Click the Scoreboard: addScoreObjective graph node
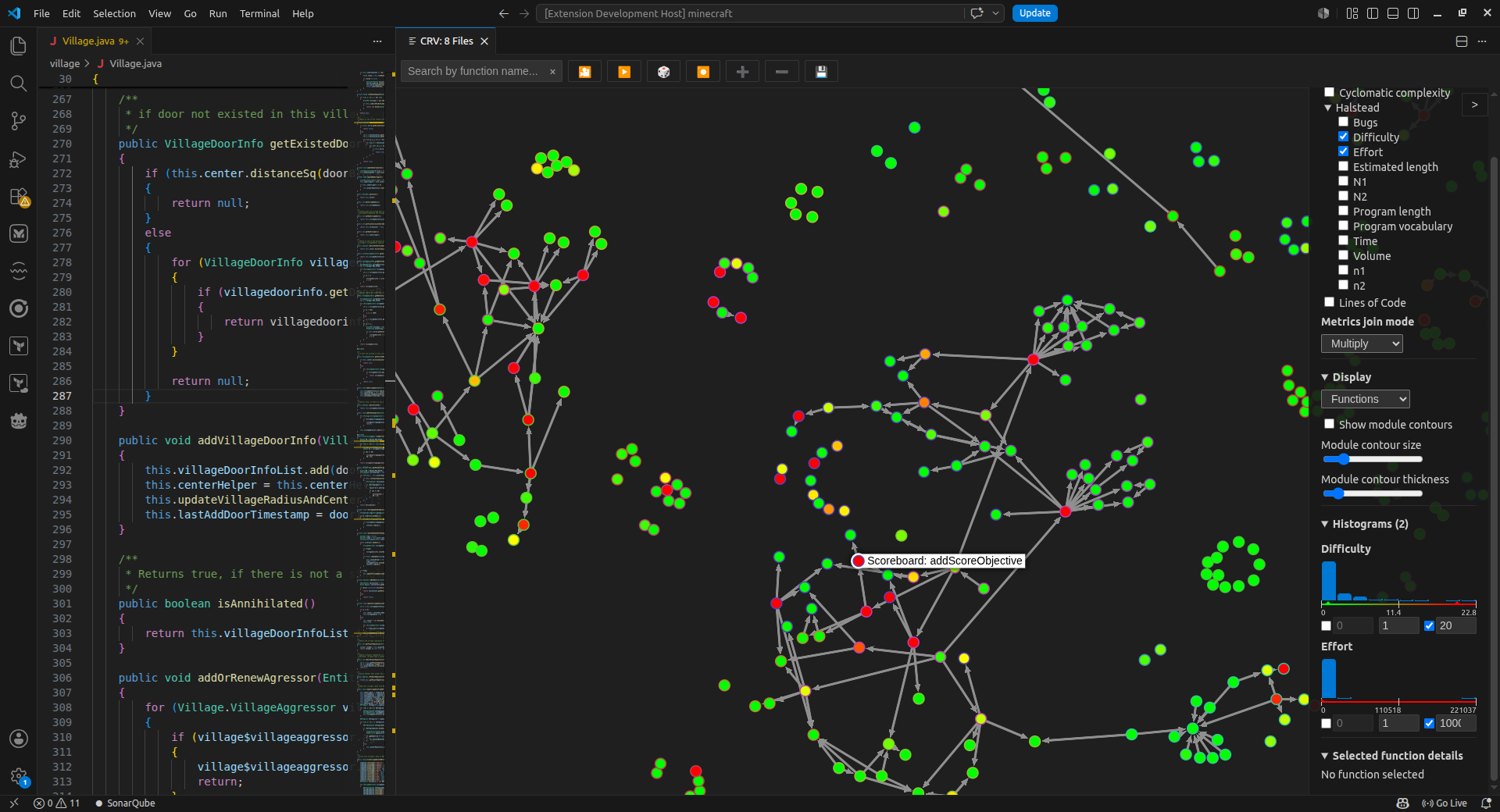 coord(859,561)
